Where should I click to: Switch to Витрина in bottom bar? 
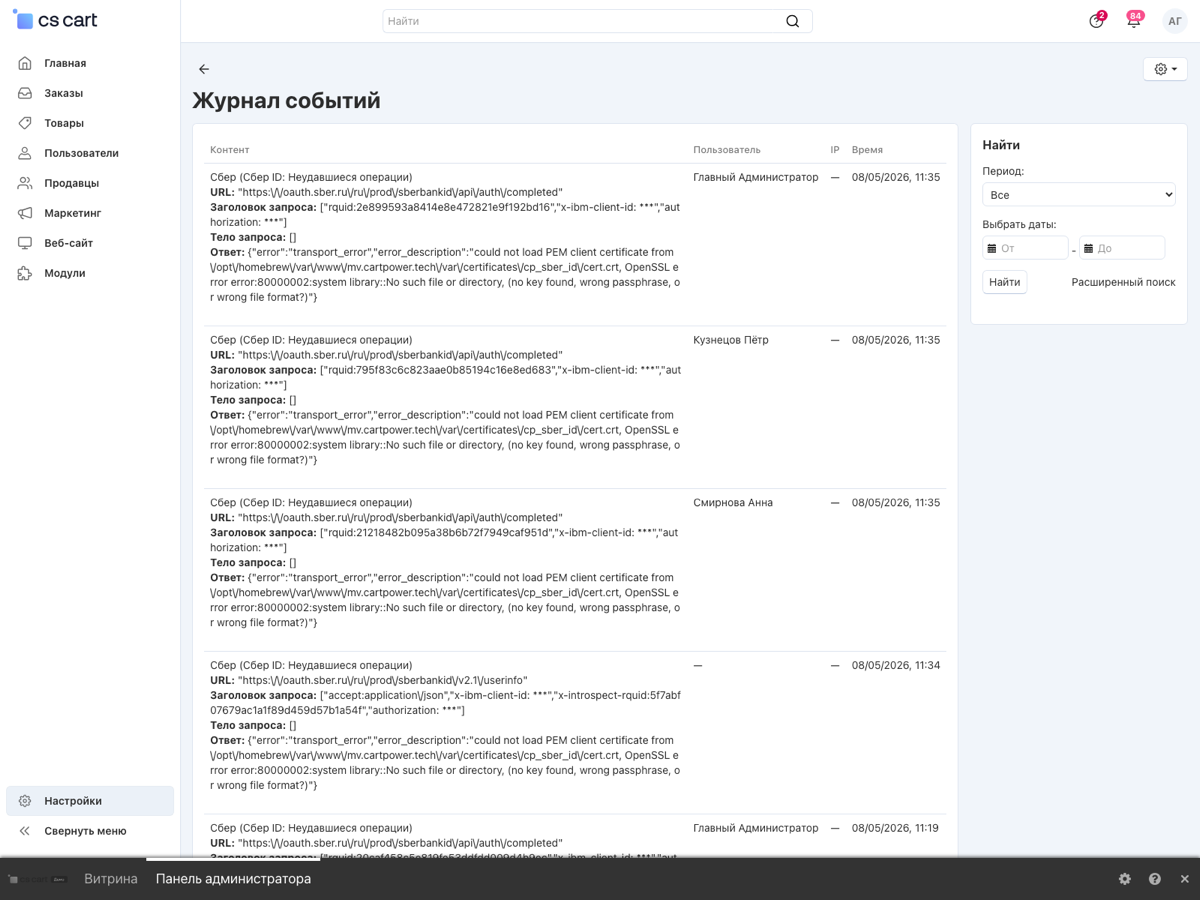[x=111, y=879]
